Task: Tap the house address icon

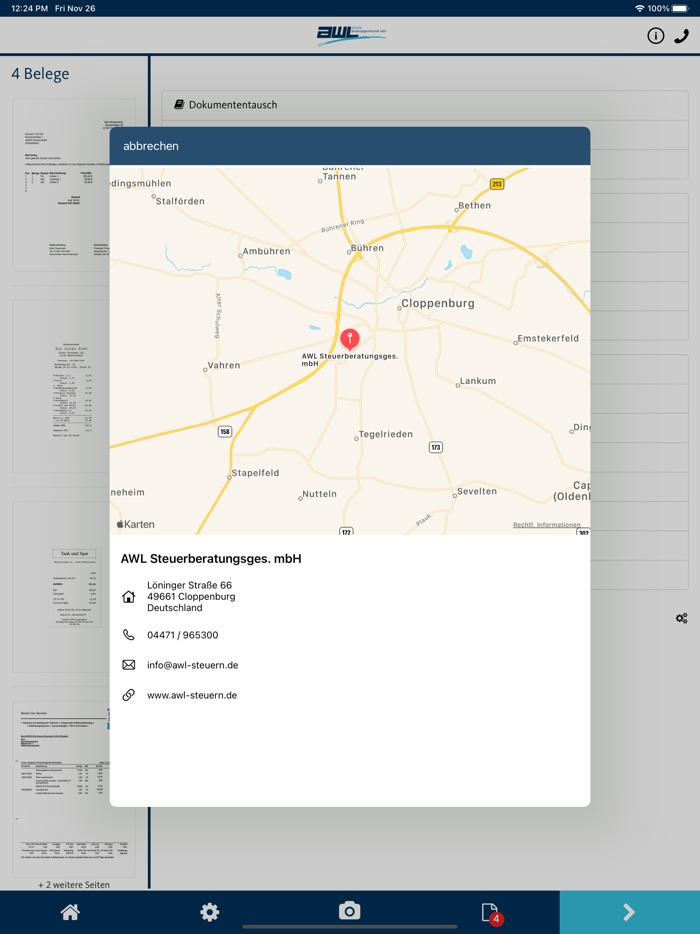Action: click(129, 596)
